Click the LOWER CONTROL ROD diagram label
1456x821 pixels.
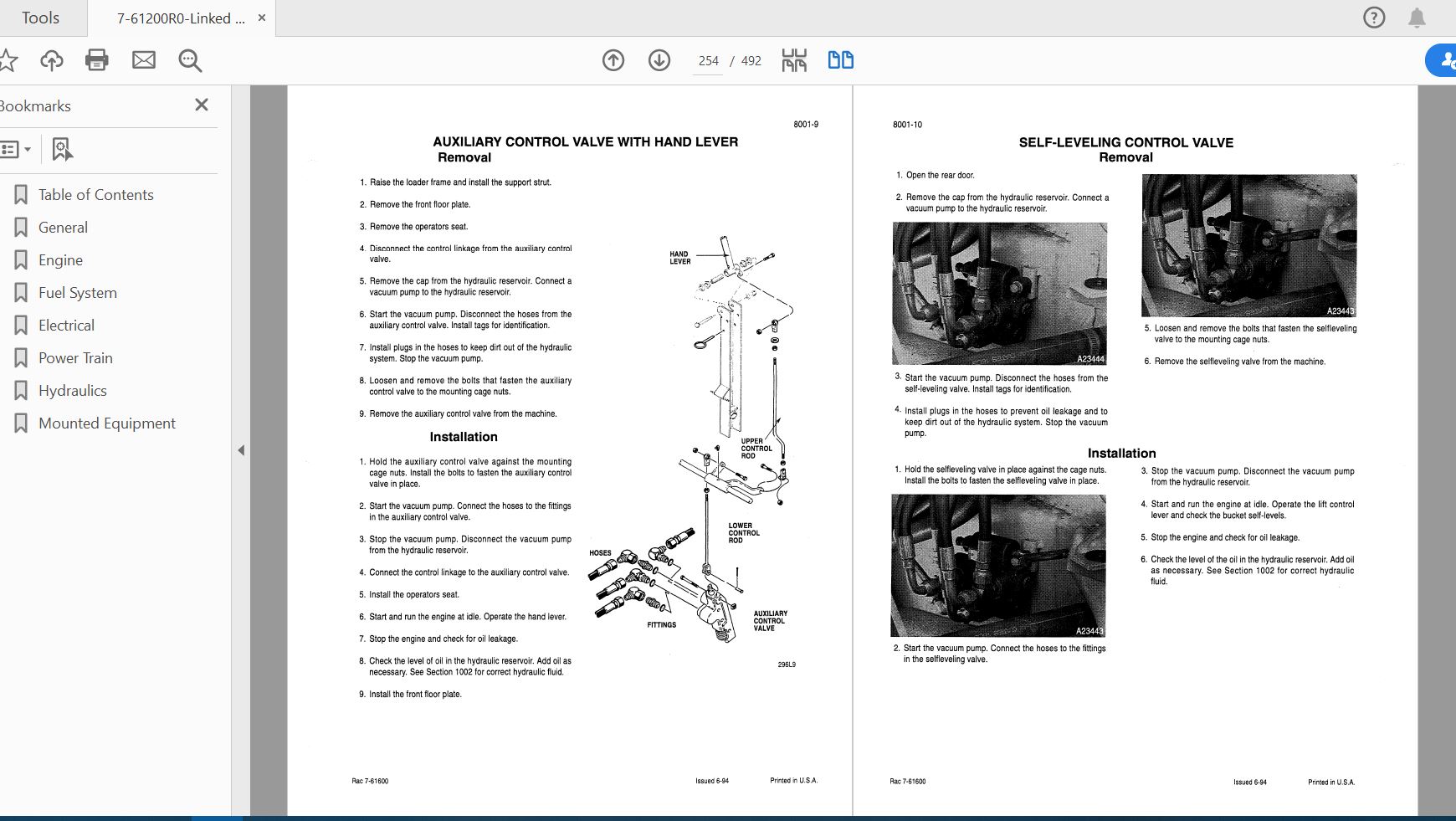coord(744,533)
